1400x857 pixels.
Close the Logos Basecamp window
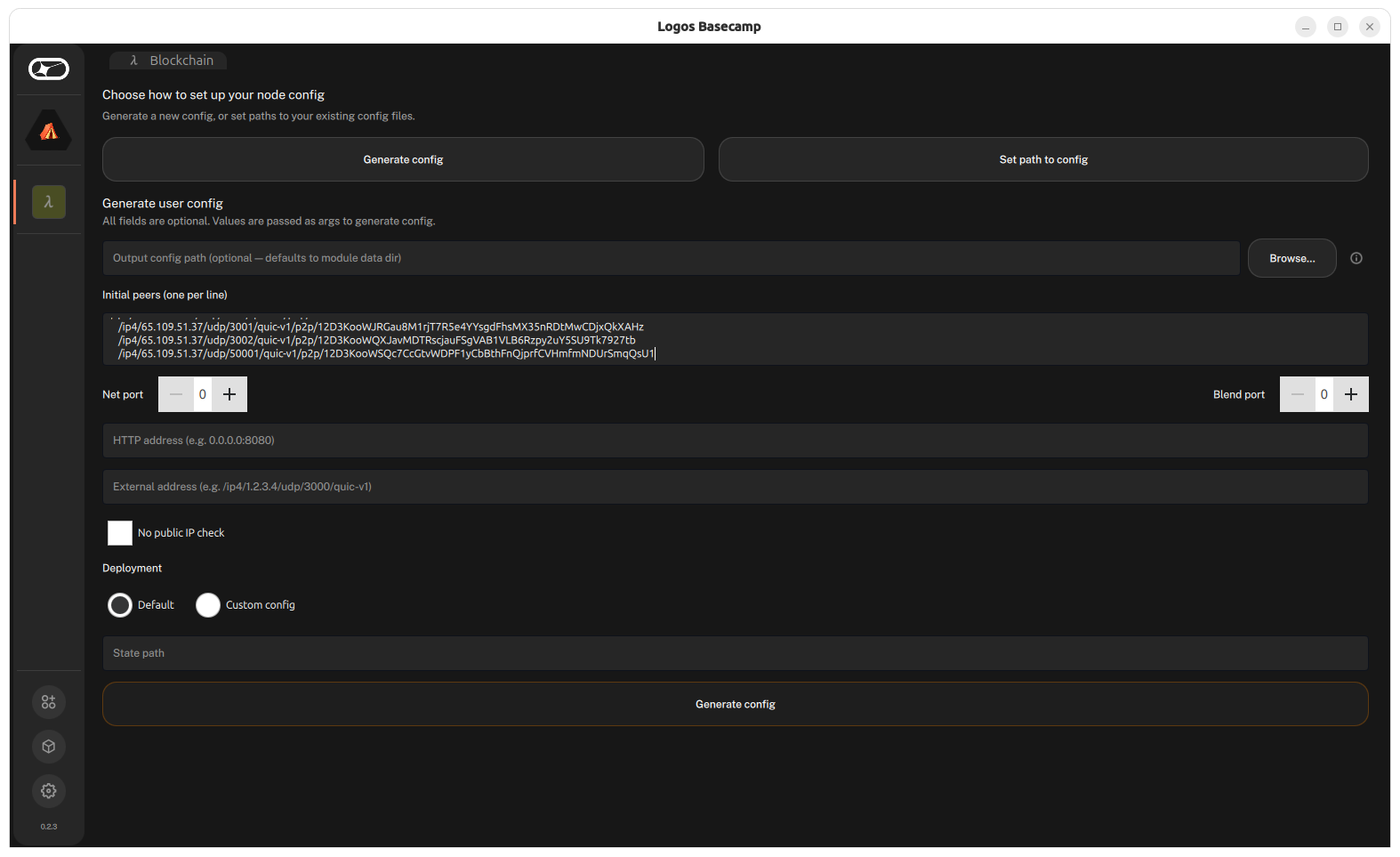1370,27
